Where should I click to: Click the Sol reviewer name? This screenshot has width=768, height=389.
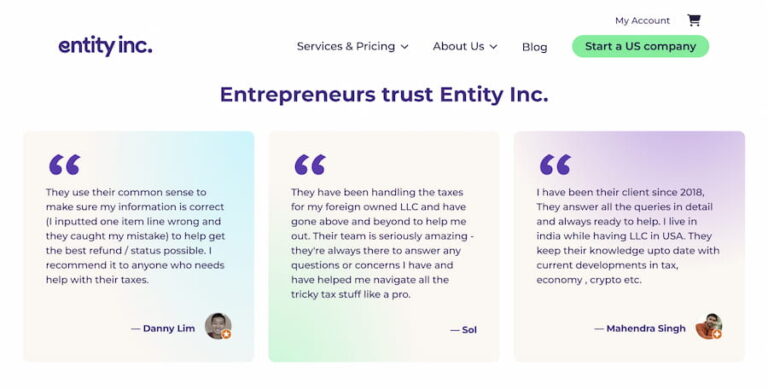469,330
